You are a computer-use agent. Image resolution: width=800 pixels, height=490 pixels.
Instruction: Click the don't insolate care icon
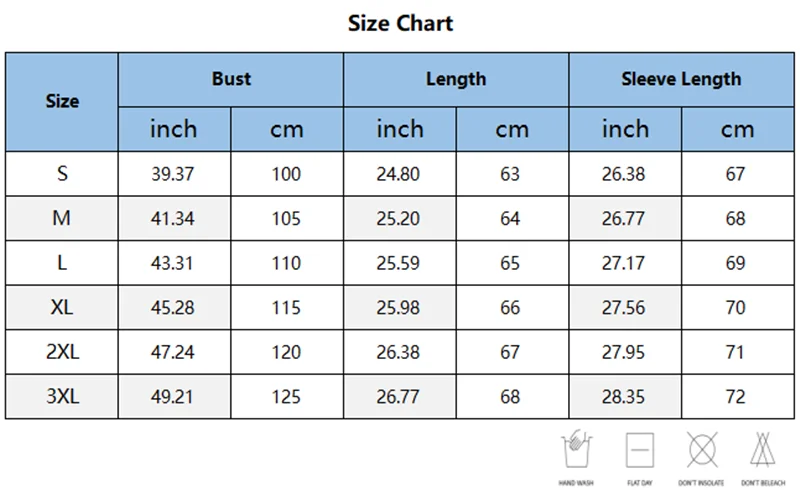(x=702, y=450)
